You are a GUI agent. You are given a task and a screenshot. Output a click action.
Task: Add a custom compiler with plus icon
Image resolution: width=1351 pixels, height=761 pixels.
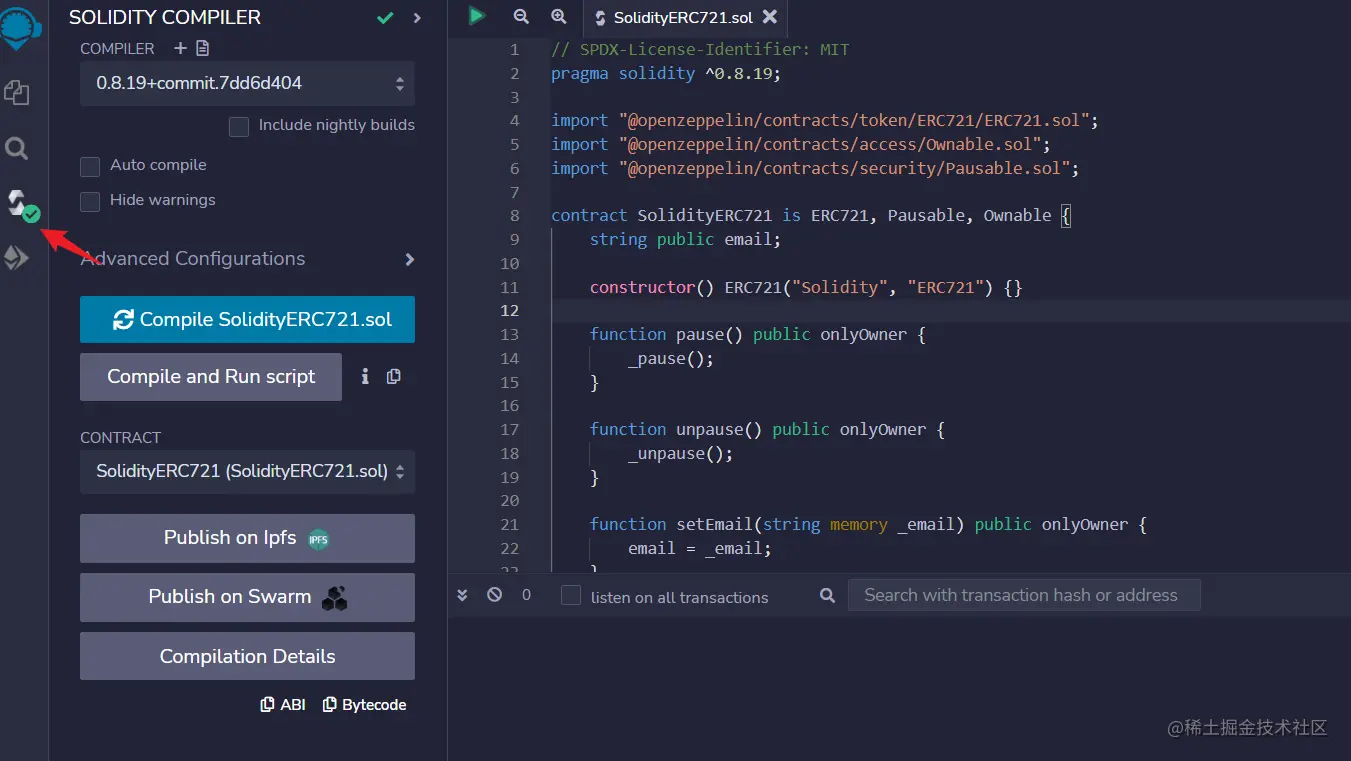click(180, 48)
